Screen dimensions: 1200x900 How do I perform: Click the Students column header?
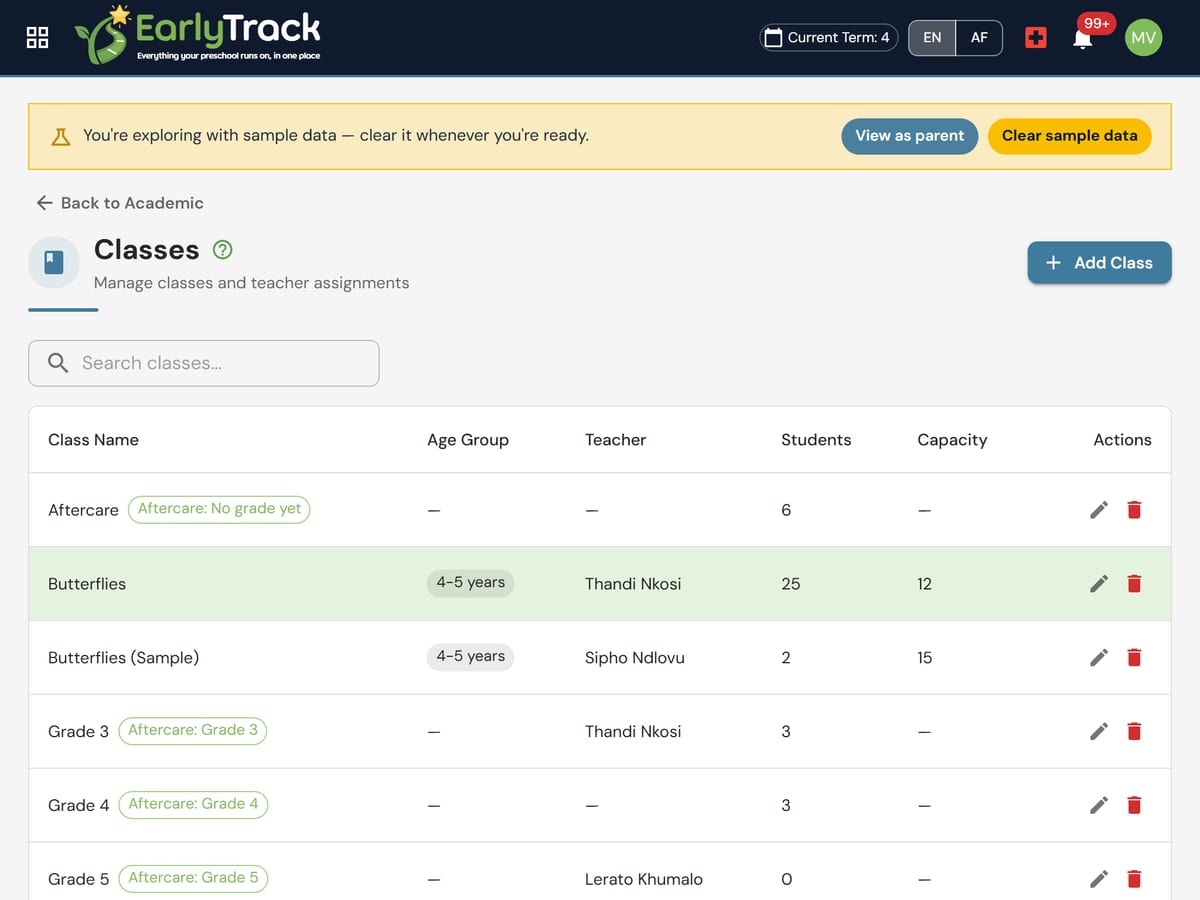click(x=816, y=440)
